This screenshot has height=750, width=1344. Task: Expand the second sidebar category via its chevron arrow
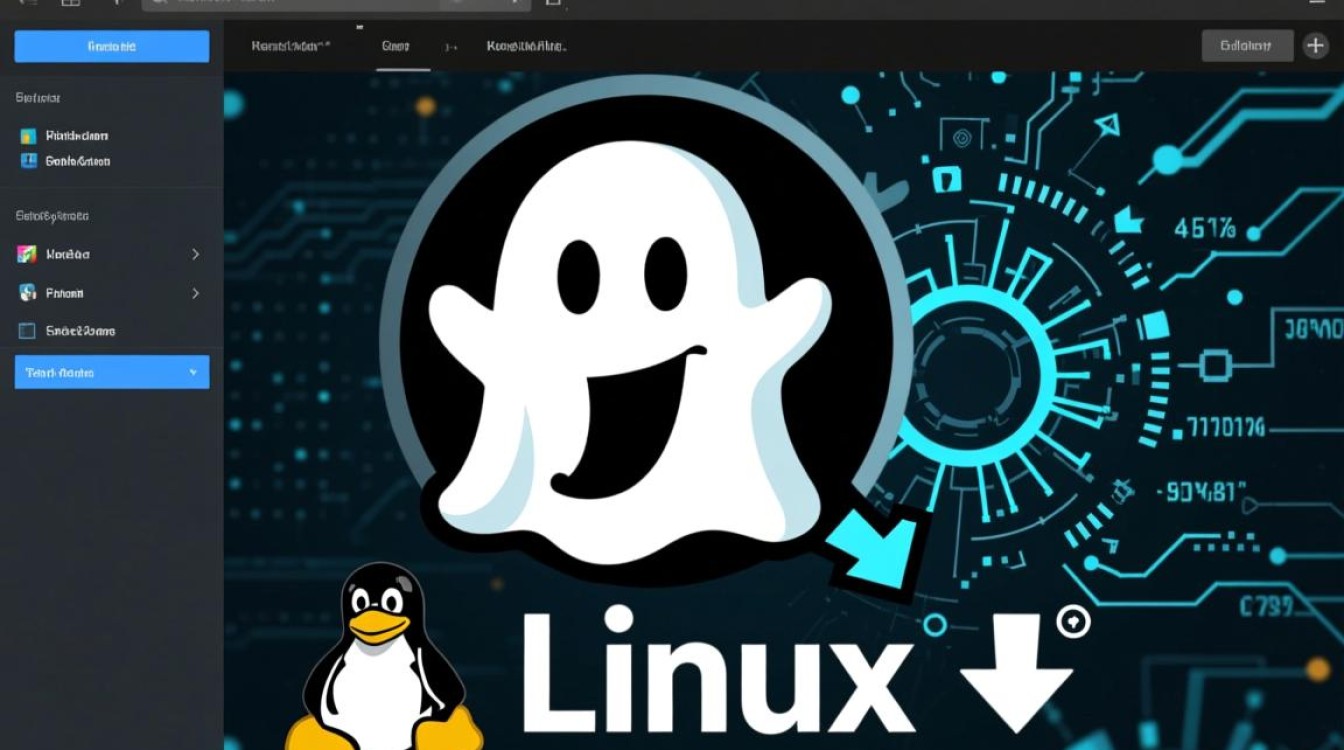196,292
